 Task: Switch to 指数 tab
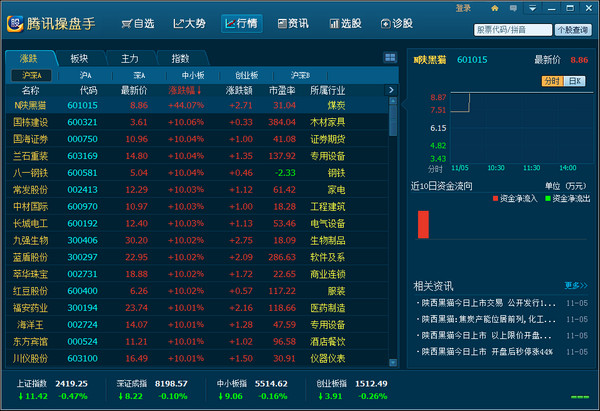click(x=180, y=59)
